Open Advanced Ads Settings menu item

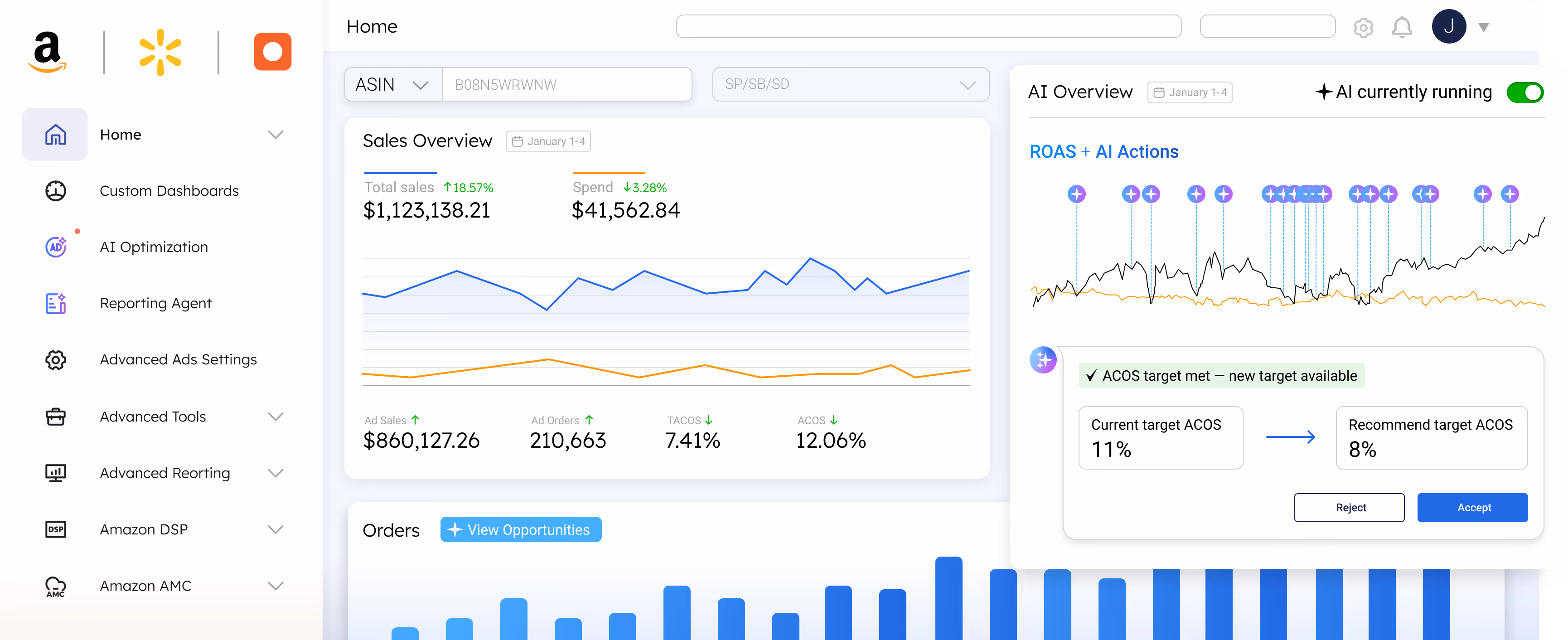(178, 359)
